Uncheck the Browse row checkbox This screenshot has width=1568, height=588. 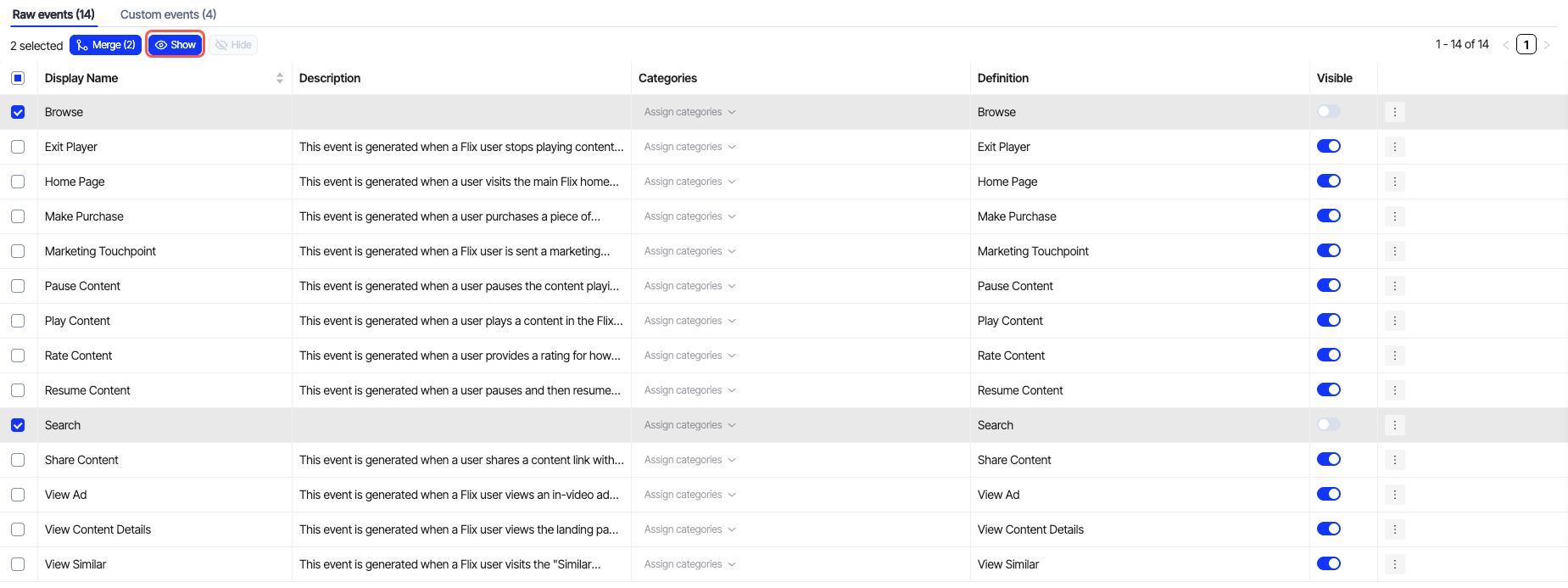[x=18, y=112]
